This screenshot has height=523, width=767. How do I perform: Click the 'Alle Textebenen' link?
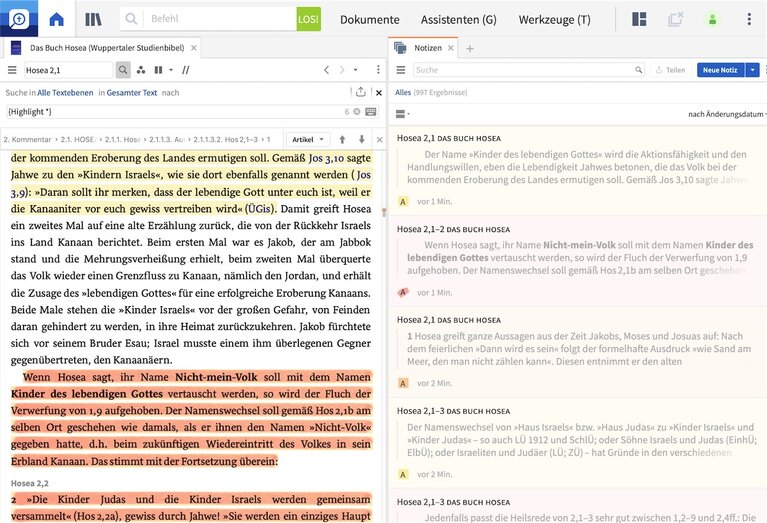click(64, 92)
